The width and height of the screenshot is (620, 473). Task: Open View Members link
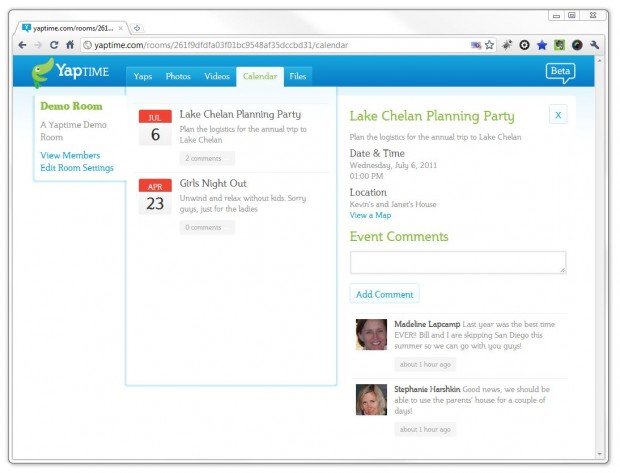point(70,155)
